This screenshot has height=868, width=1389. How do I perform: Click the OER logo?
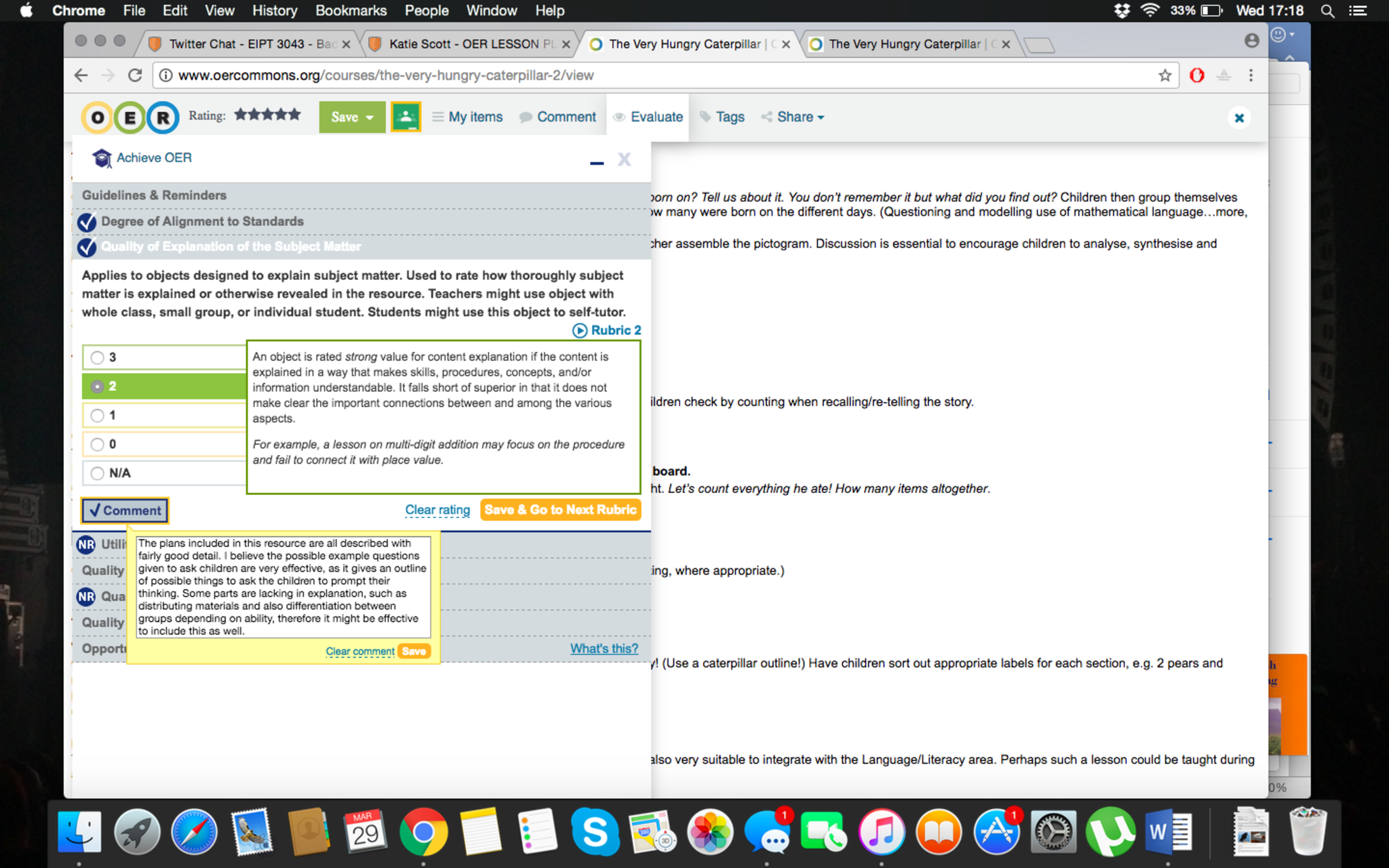pyautogui.click(x=130, y=117)
